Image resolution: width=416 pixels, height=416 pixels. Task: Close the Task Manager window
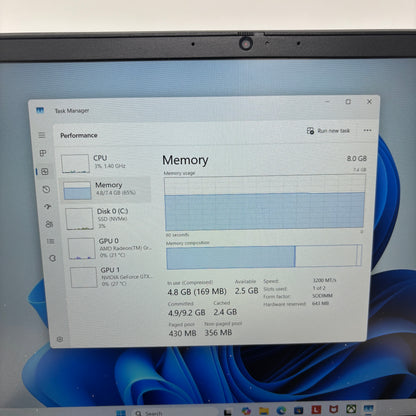[369, 102]
